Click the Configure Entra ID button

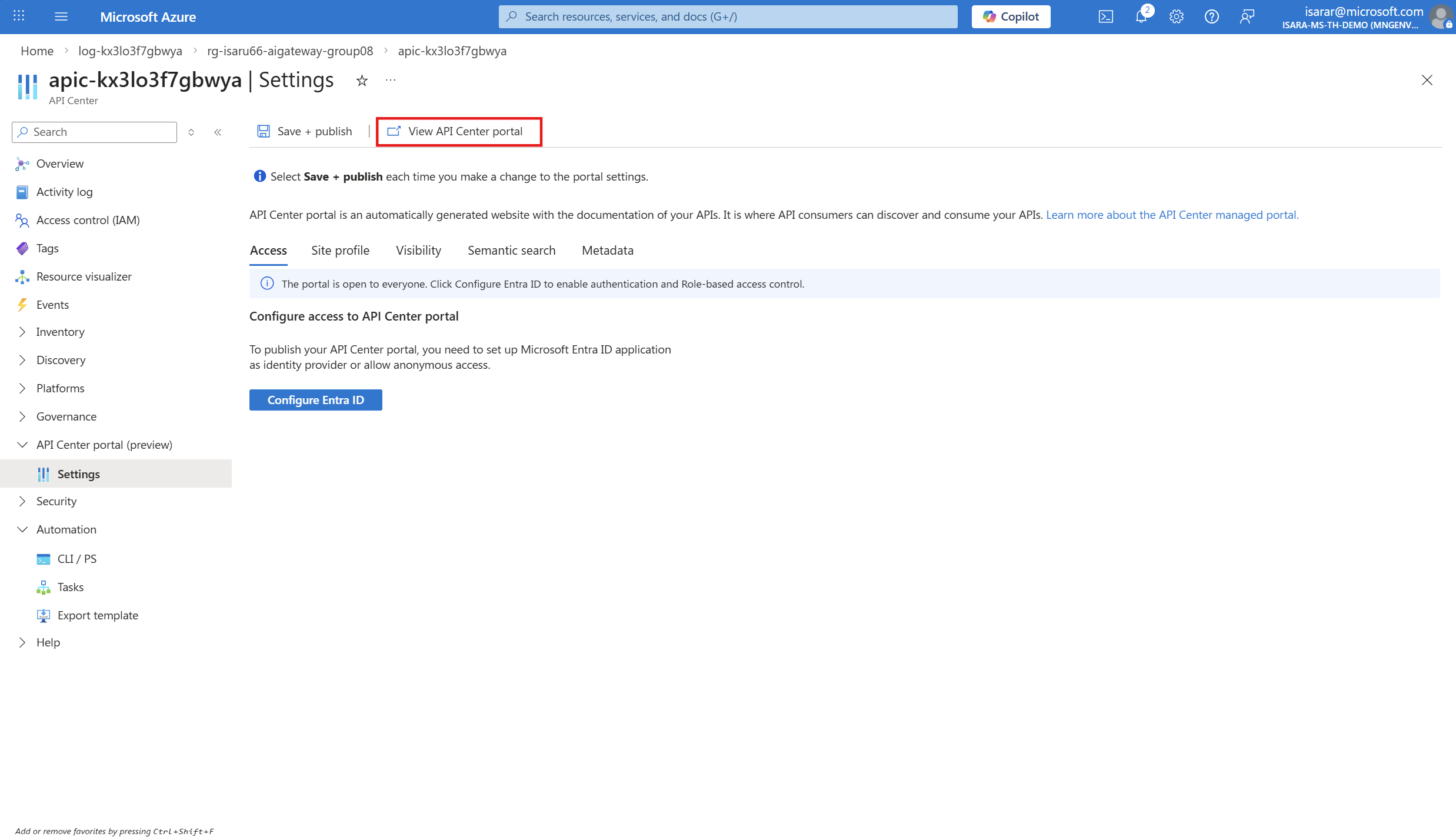[x=316, y=401]
